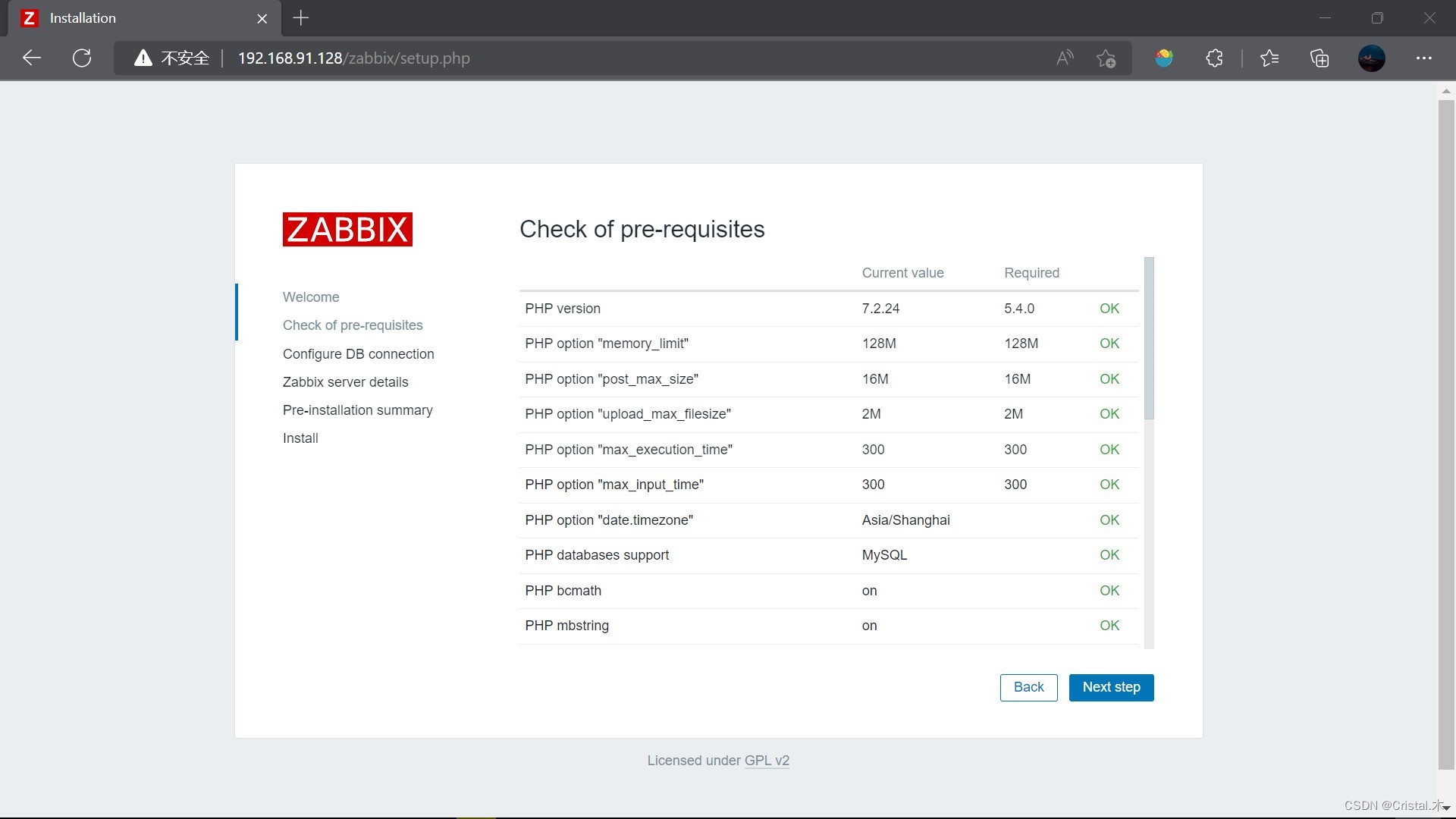The width and height of the screenshot is (1456, 819).
Task: Click the ZABBIX logo
Action: 347,229
